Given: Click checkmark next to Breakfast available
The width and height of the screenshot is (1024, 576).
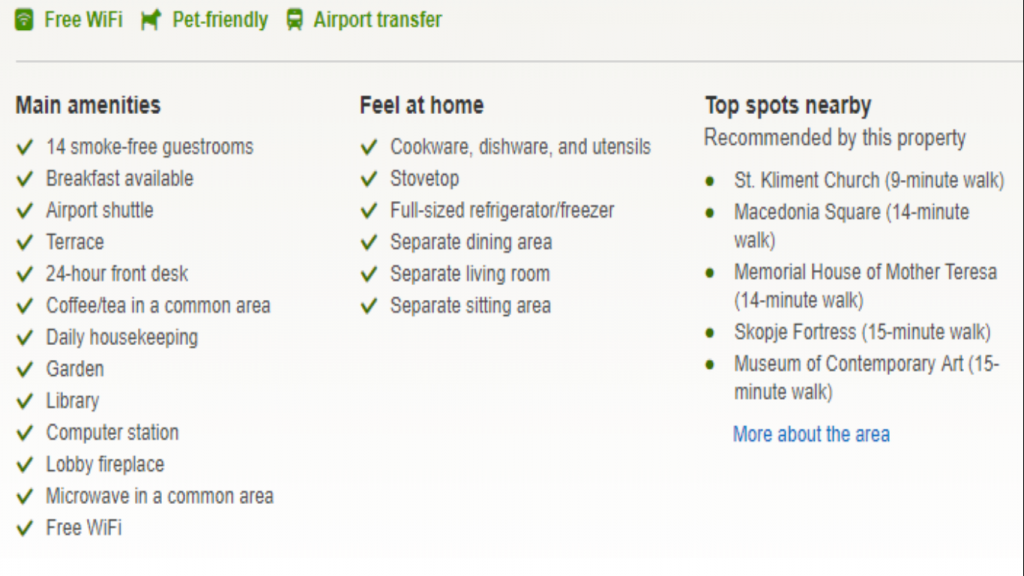Looking at the screenshot, I should tap(25, 179).
